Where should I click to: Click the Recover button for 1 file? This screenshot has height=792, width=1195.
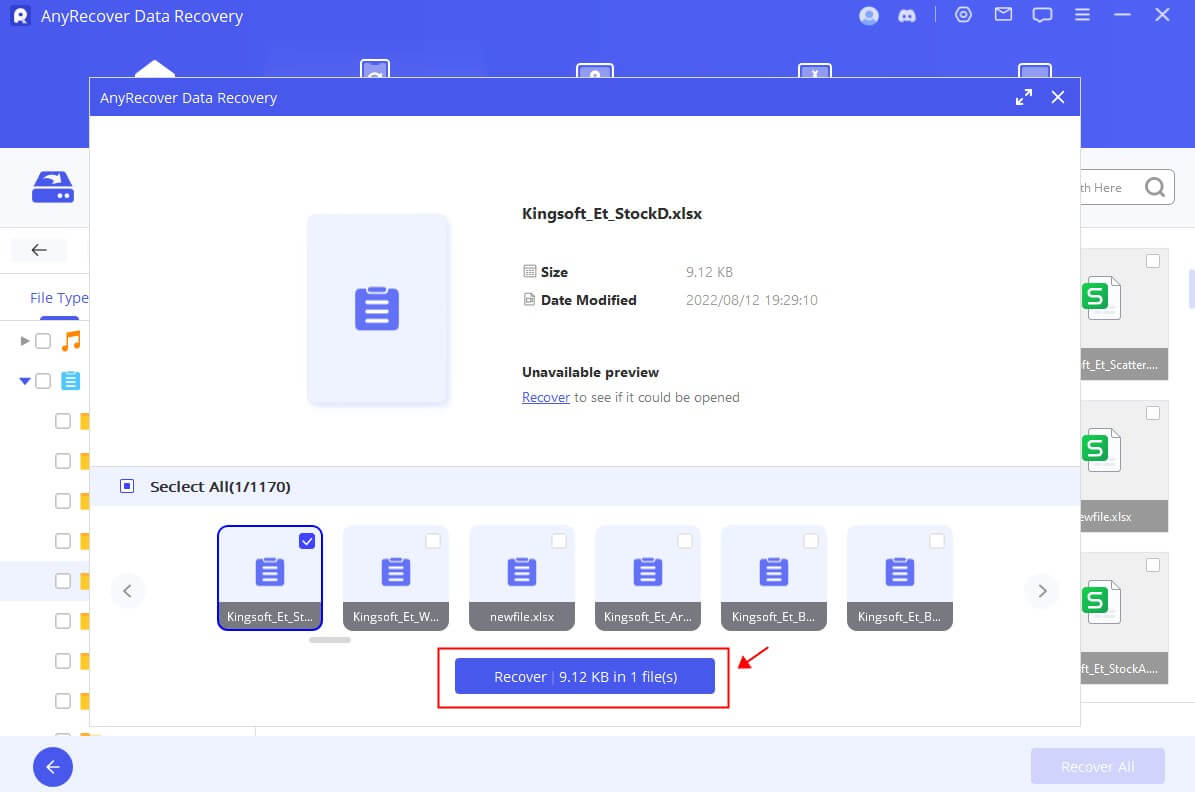click(x=584, y=676)
